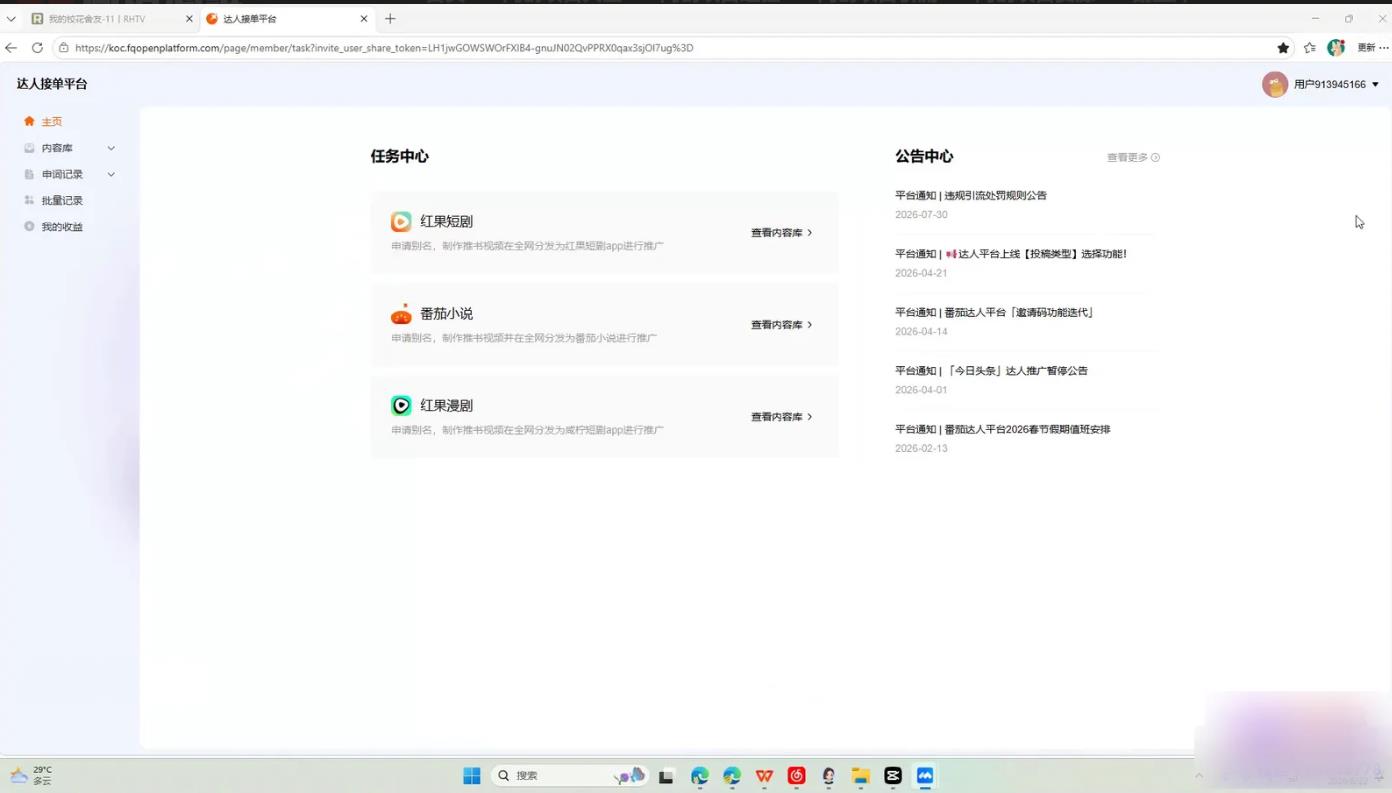Open the 「今日头条」达人推广暂停公告 notice
This screenshot has width=1392, height=793.
pos(991,370)
